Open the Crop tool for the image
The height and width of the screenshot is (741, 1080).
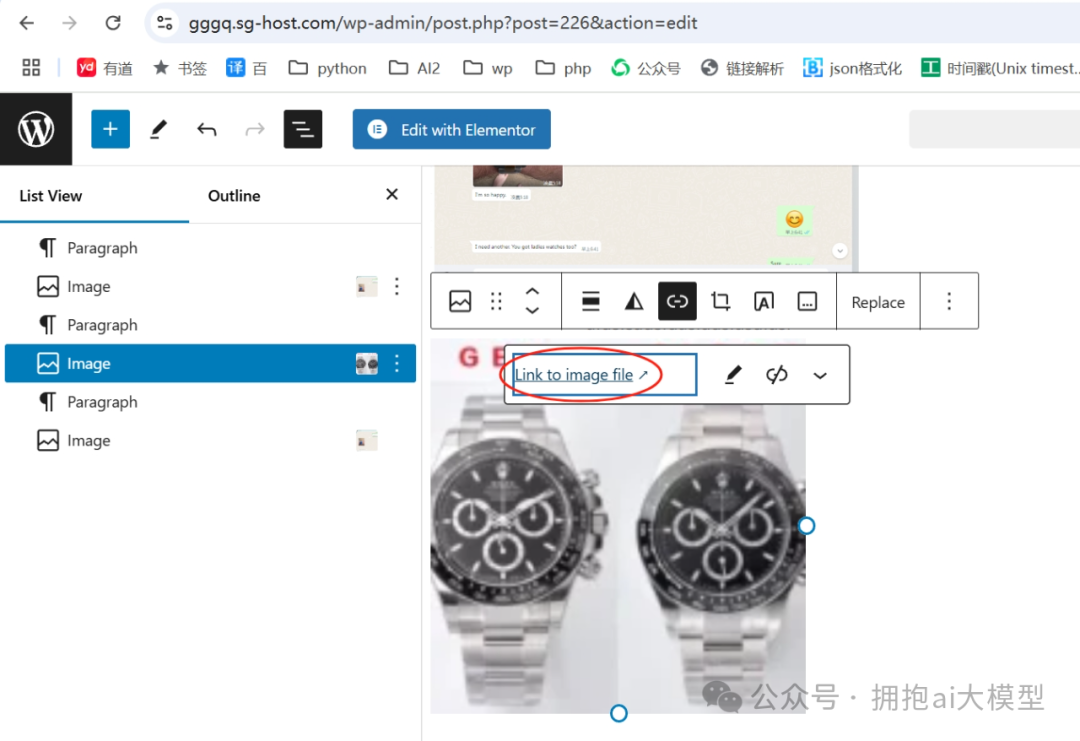[x=721, y=300]
